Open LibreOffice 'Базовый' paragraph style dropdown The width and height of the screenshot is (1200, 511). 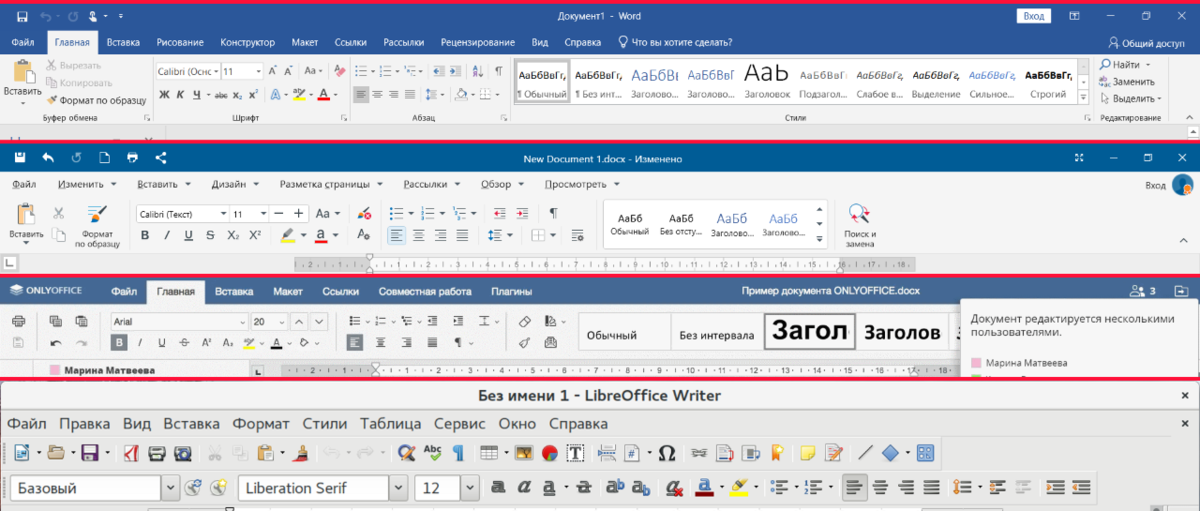pyautogui.click(x=170, y=488)
